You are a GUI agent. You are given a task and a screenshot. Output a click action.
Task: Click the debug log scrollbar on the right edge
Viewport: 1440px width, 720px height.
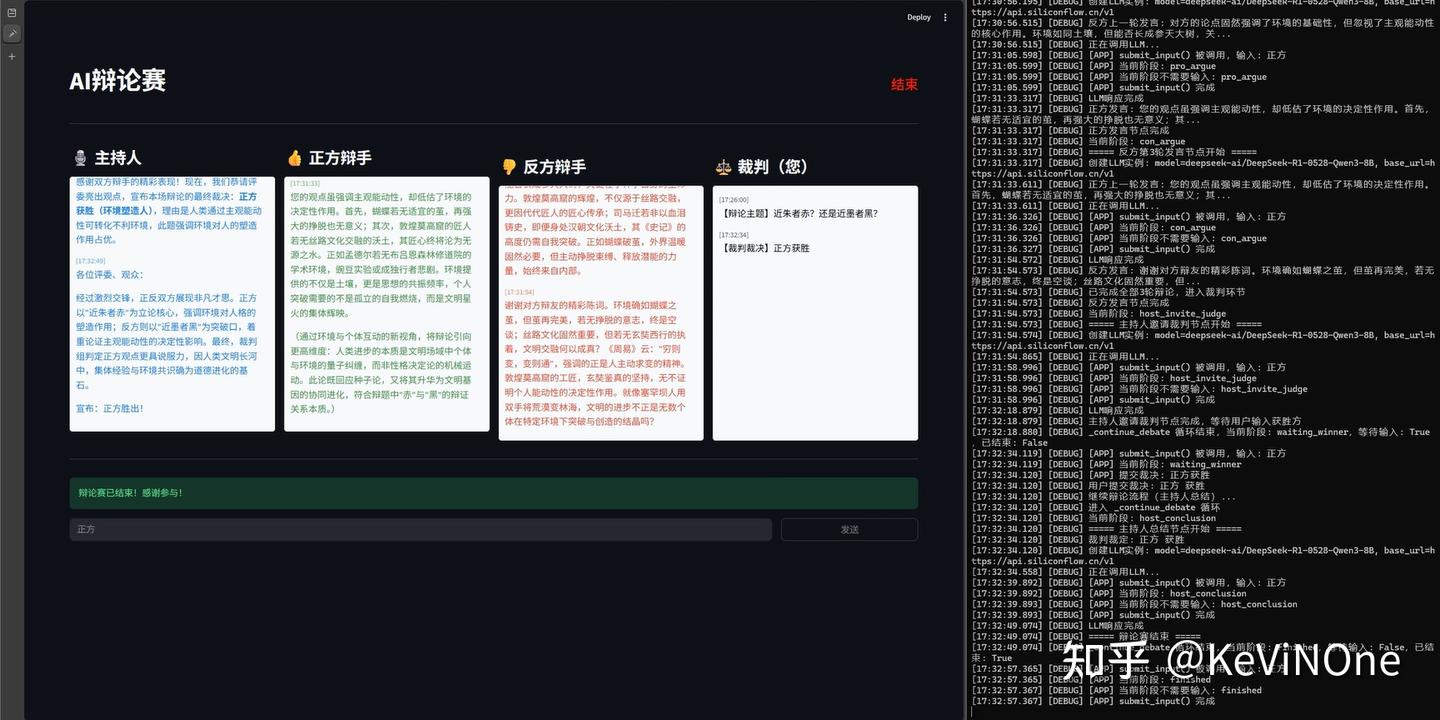(965, 360)
